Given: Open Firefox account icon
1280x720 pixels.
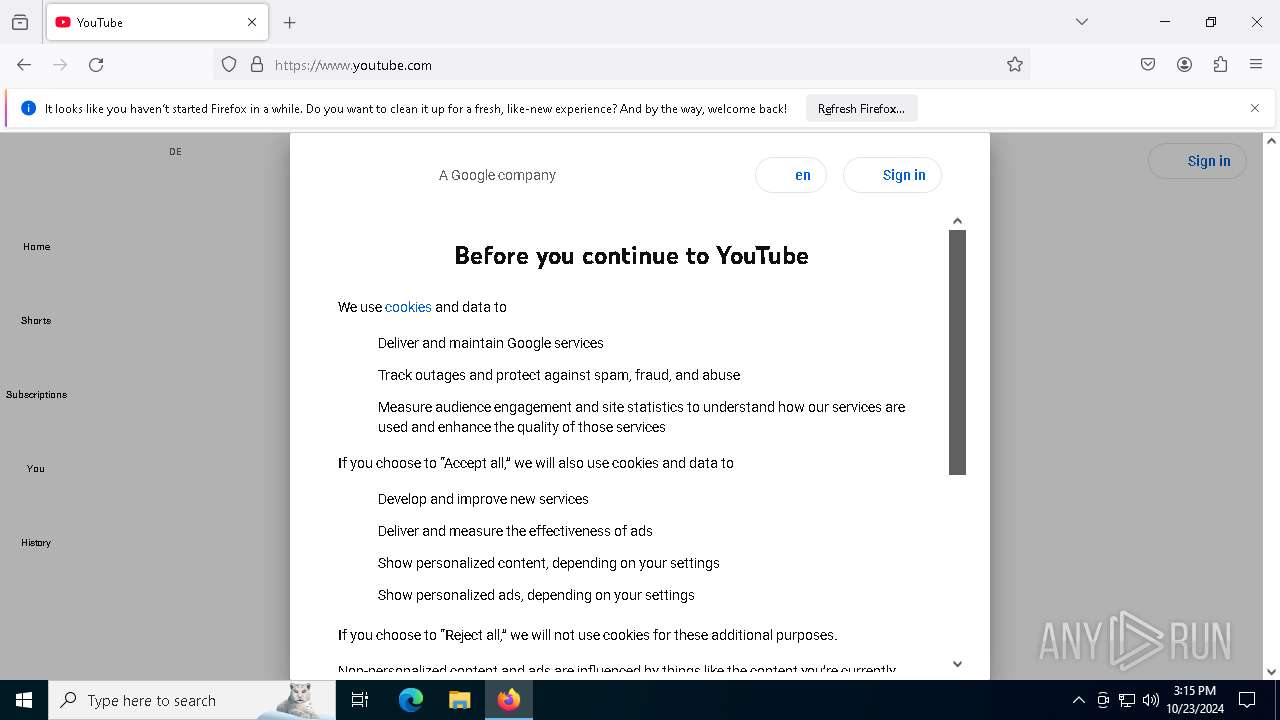Looking at the screenshot, I should point(1184,65).
